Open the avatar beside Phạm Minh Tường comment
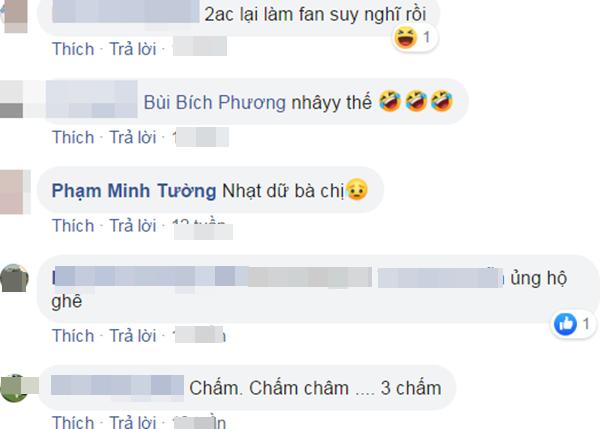 tap(14, 192)
